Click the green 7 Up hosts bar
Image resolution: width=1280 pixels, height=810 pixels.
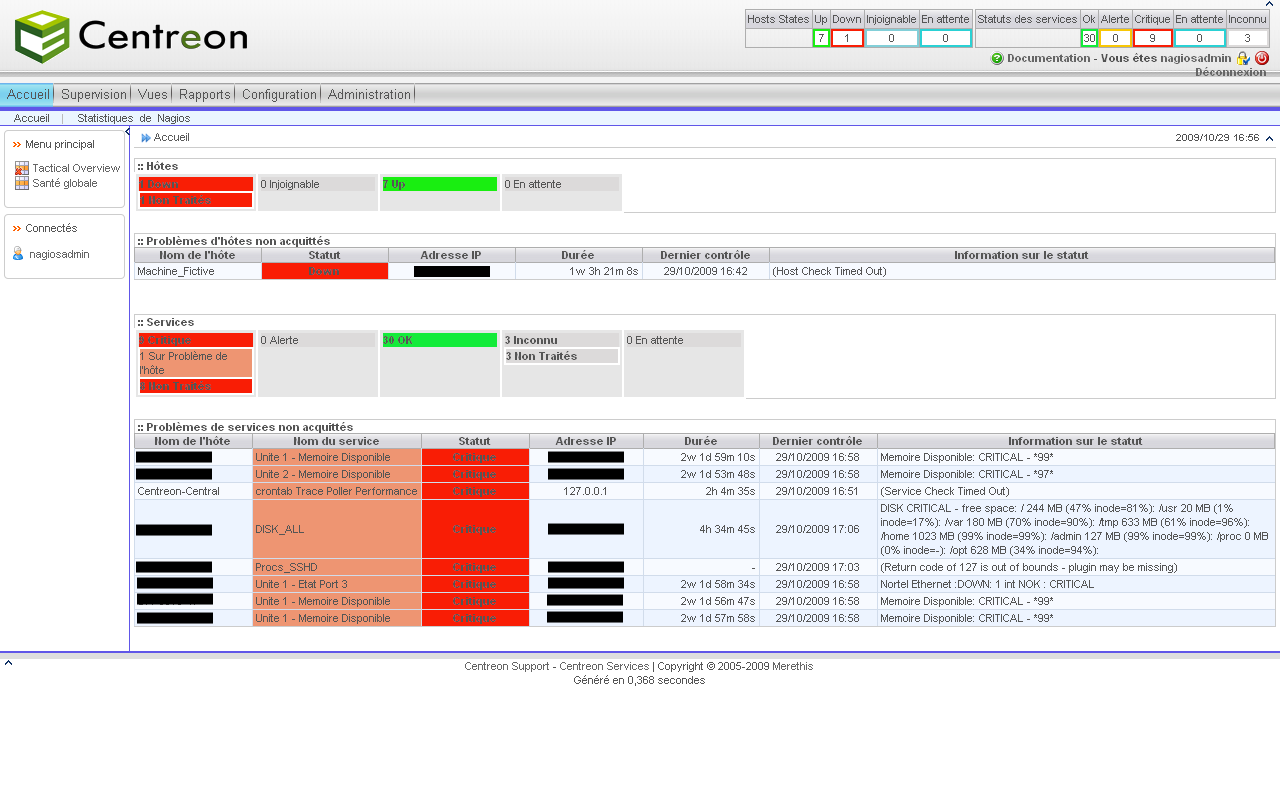[x=439, y=184]
